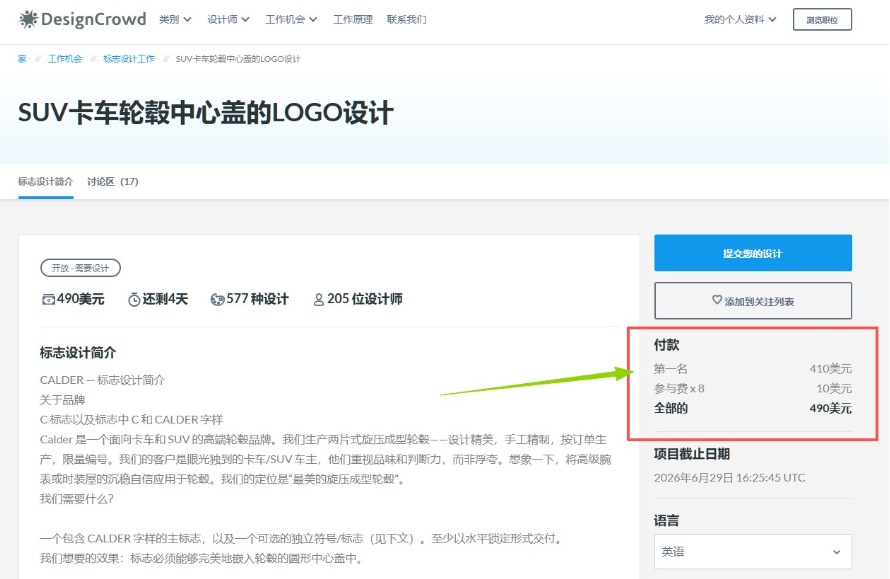The width and height of the screenshot is (890, 579).
Task: Click the 标志设计简介 section heading
Action: tap(78, 353)
